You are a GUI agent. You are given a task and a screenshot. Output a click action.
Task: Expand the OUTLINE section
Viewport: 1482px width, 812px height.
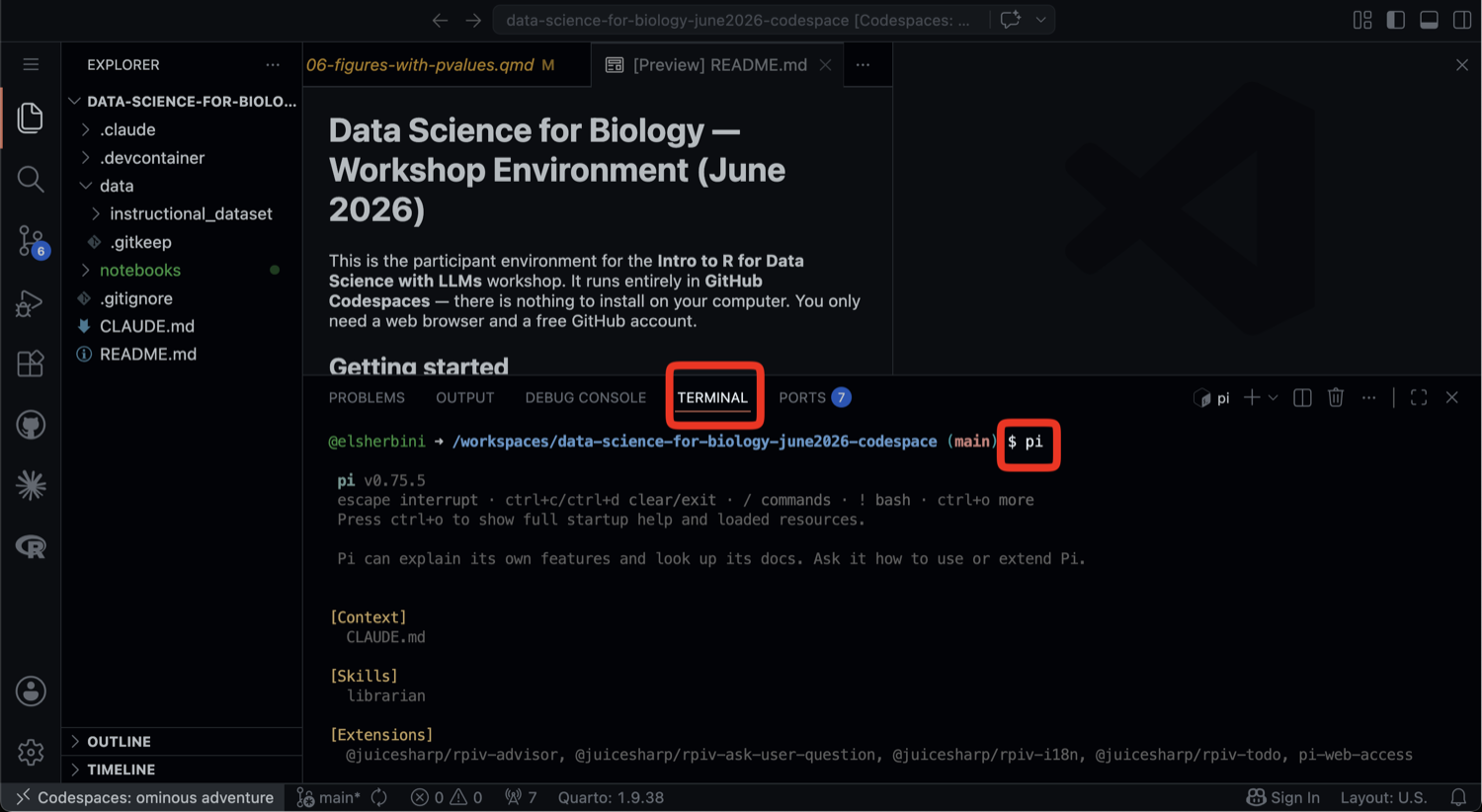183,741
